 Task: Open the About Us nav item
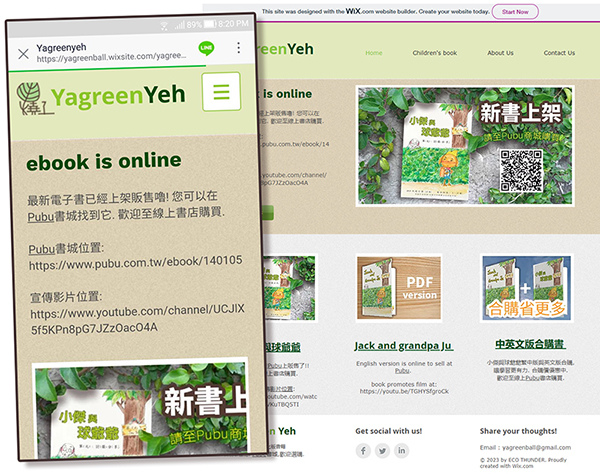501,53
